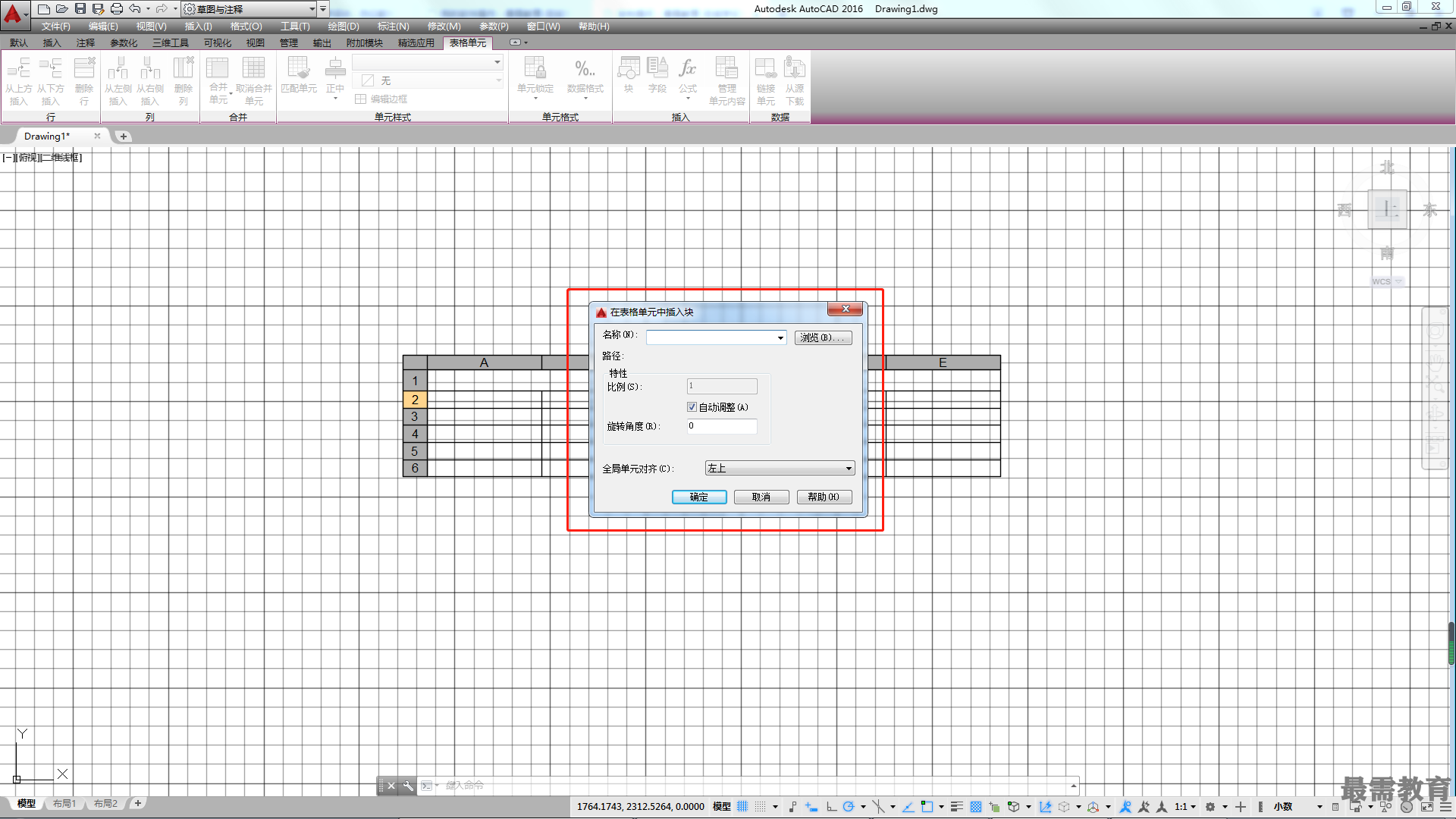Toggle ortho mode in status bar
This screenshot has width=1456, height=819.
coord(832,807)
